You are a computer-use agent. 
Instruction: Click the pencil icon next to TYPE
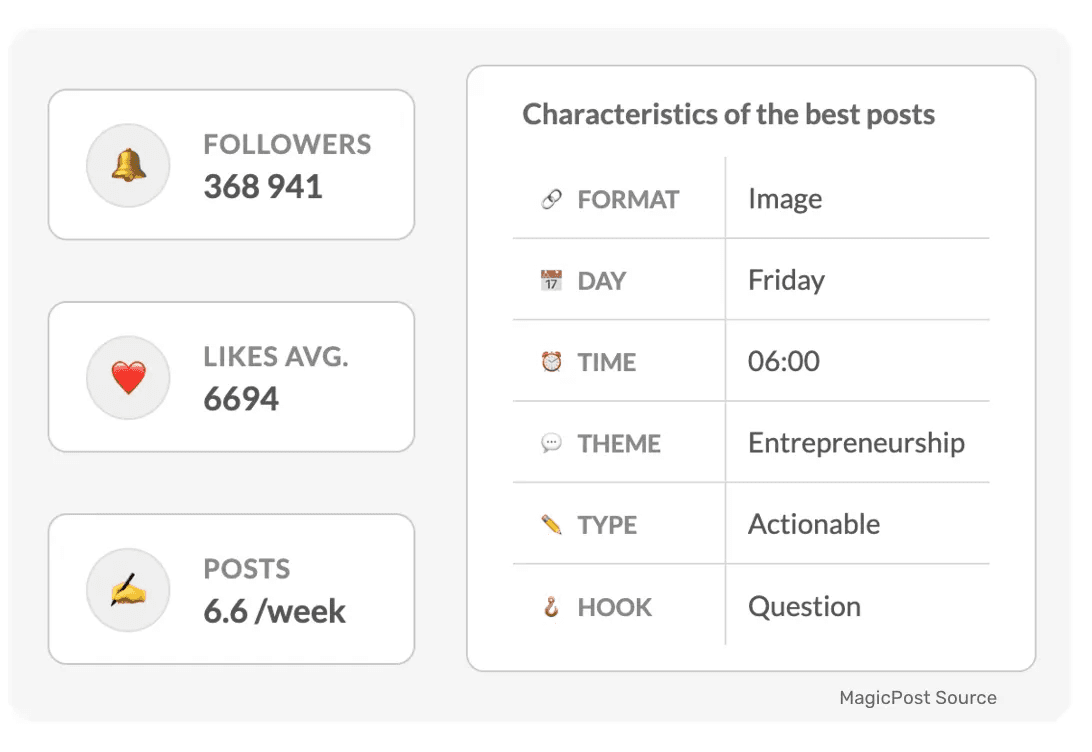(552, 524)
